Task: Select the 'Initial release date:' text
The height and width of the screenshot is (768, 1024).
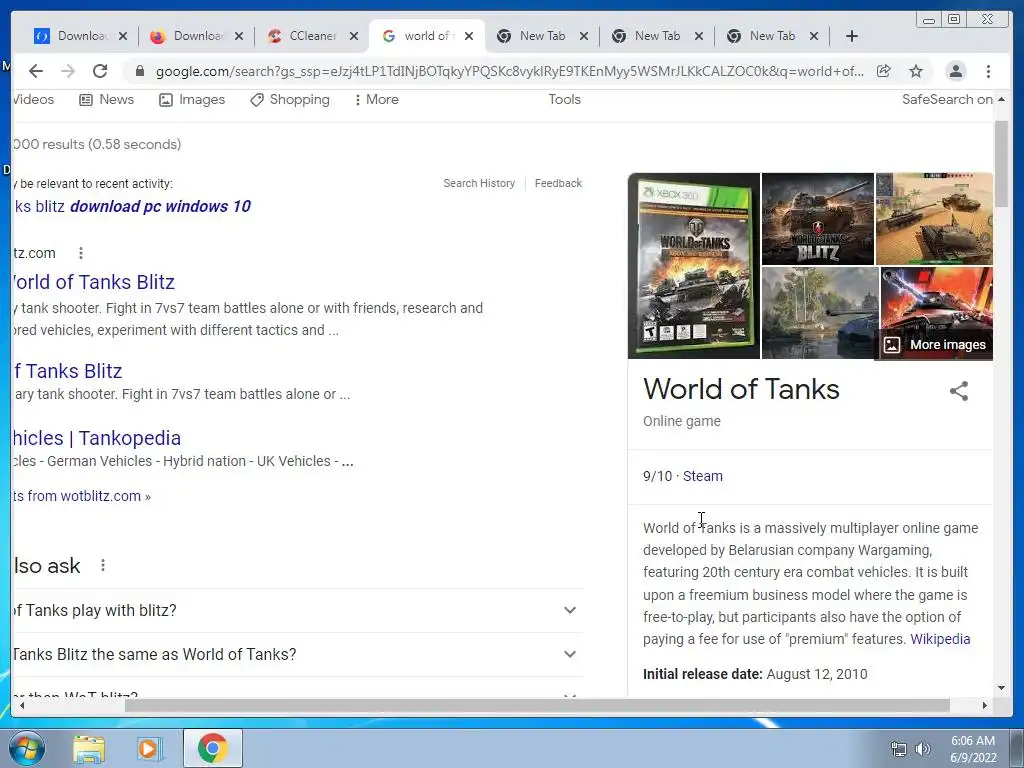Action: click(x=703, y=674)
